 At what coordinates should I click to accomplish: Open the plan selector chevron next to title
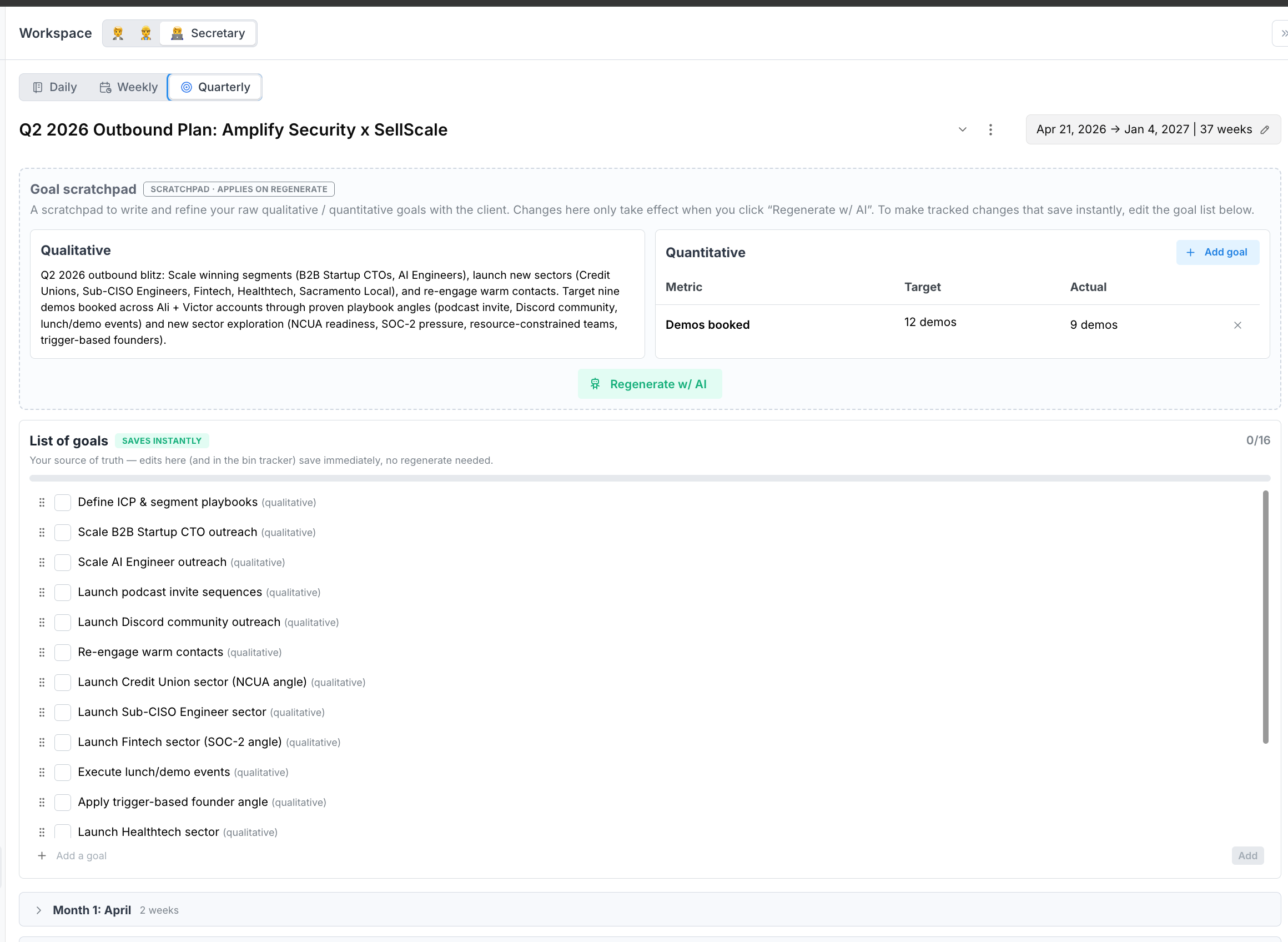(962, 129)
